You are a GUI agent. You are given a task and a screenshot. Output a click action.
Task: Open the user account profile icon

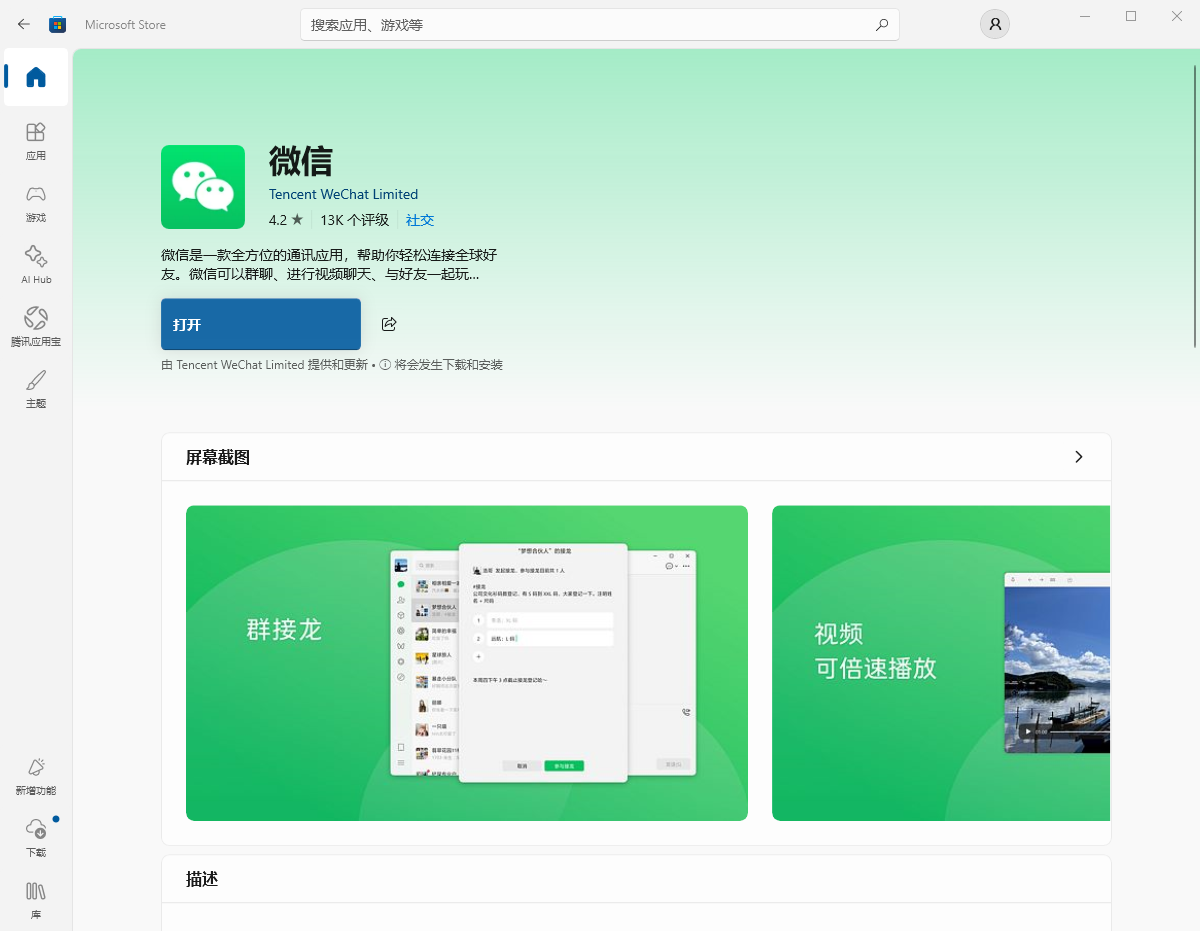tap(994, 24)
